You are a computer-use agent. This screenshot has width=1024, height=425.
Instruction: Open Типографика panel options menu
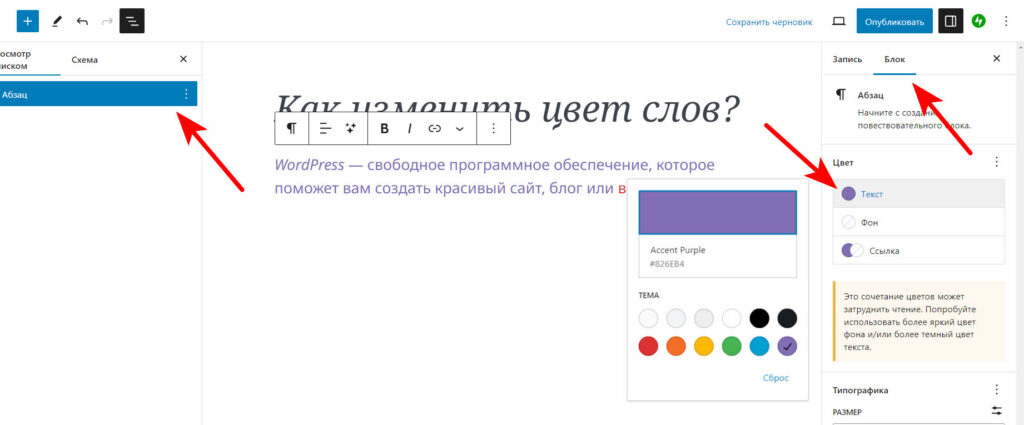(x=997, y=390)
